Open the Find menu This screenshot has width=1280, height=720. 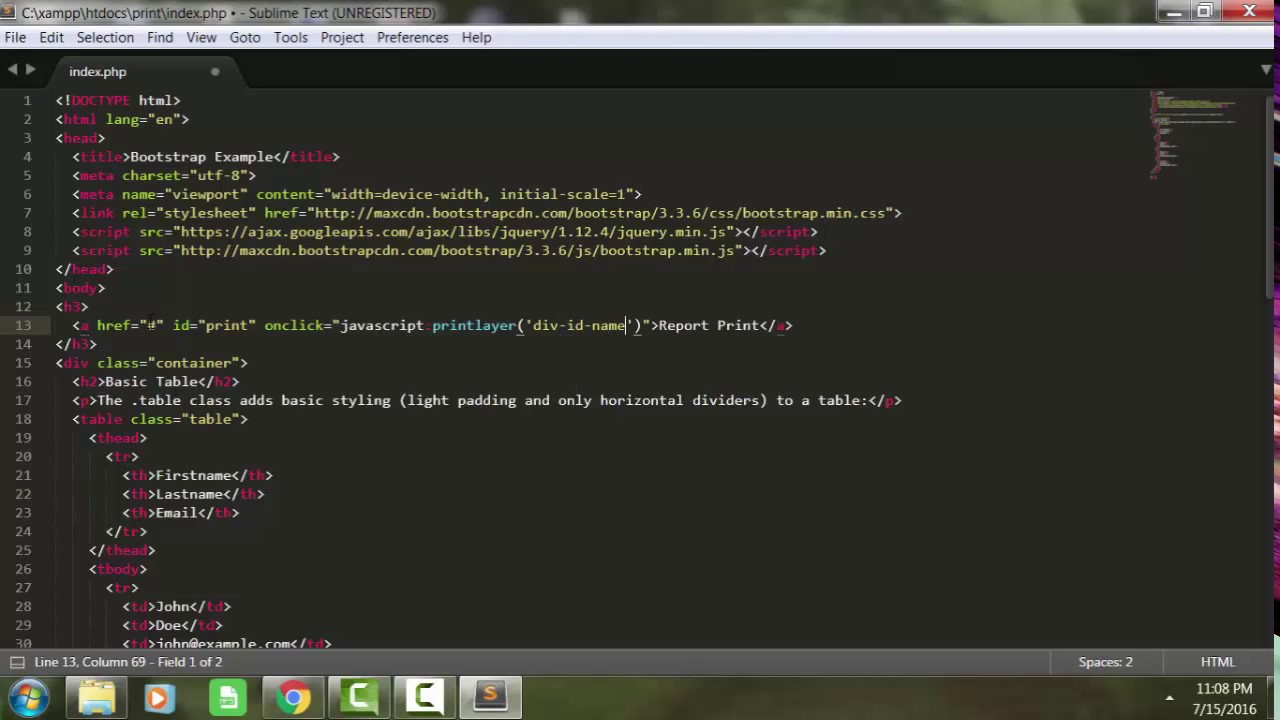point(160,37)
